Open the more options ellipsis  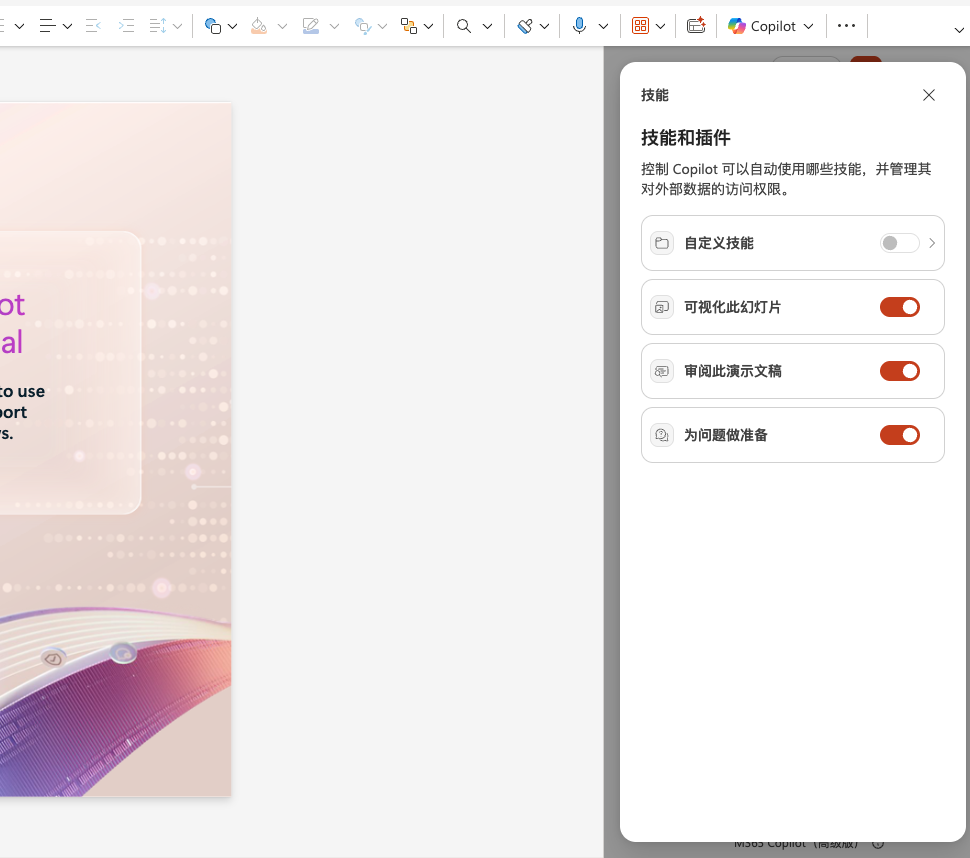(846, 26)
